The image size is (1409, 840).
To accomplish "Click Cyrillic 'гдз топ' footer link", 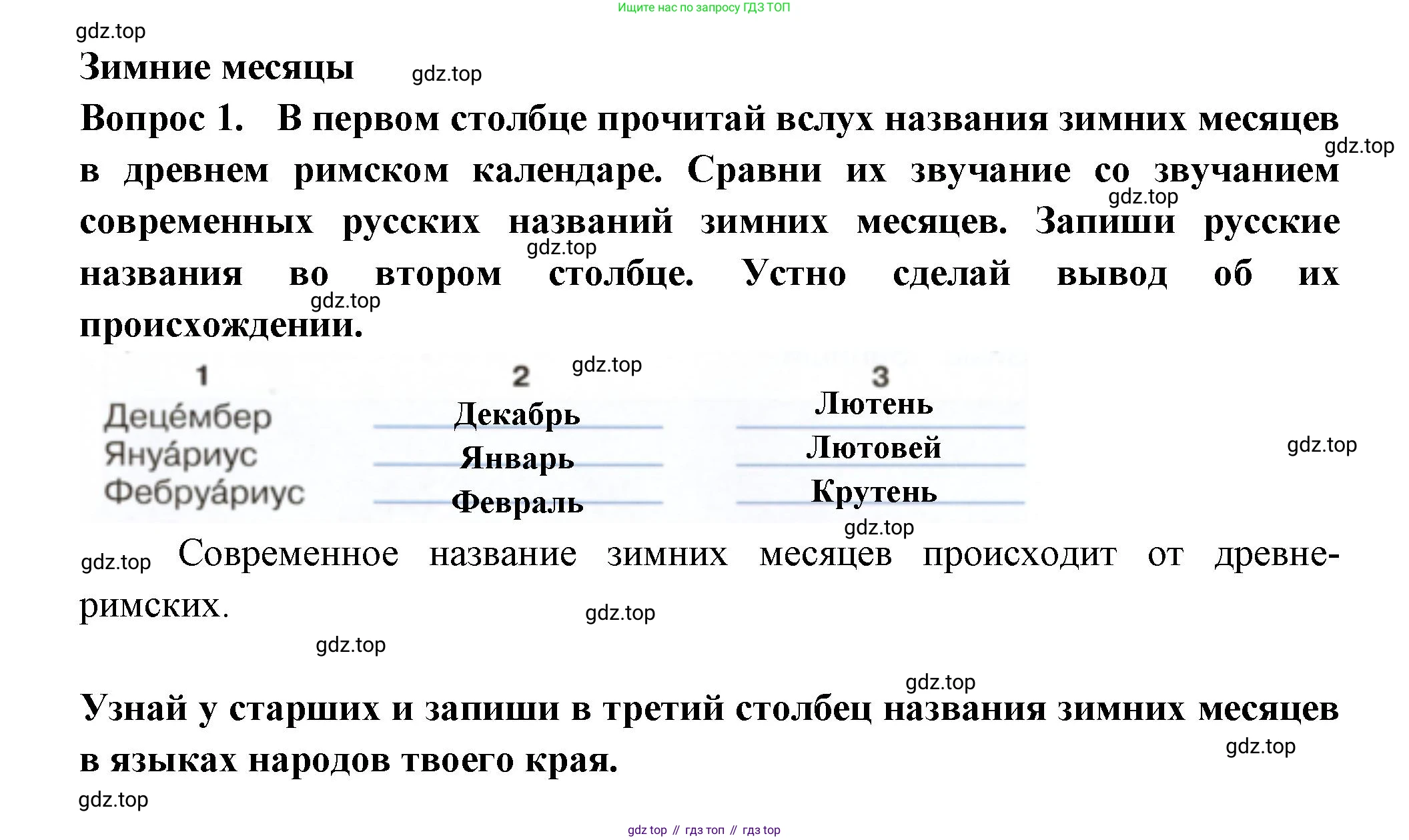I will click(x=704, y=830).
